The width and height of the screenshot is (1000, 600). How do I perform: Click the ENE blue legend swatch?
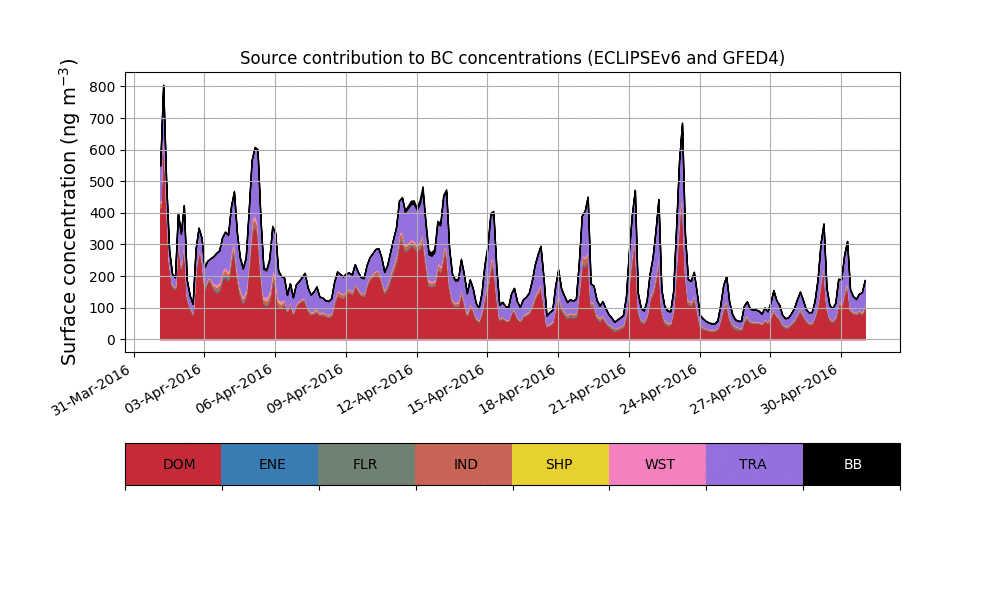pos(270,464)
